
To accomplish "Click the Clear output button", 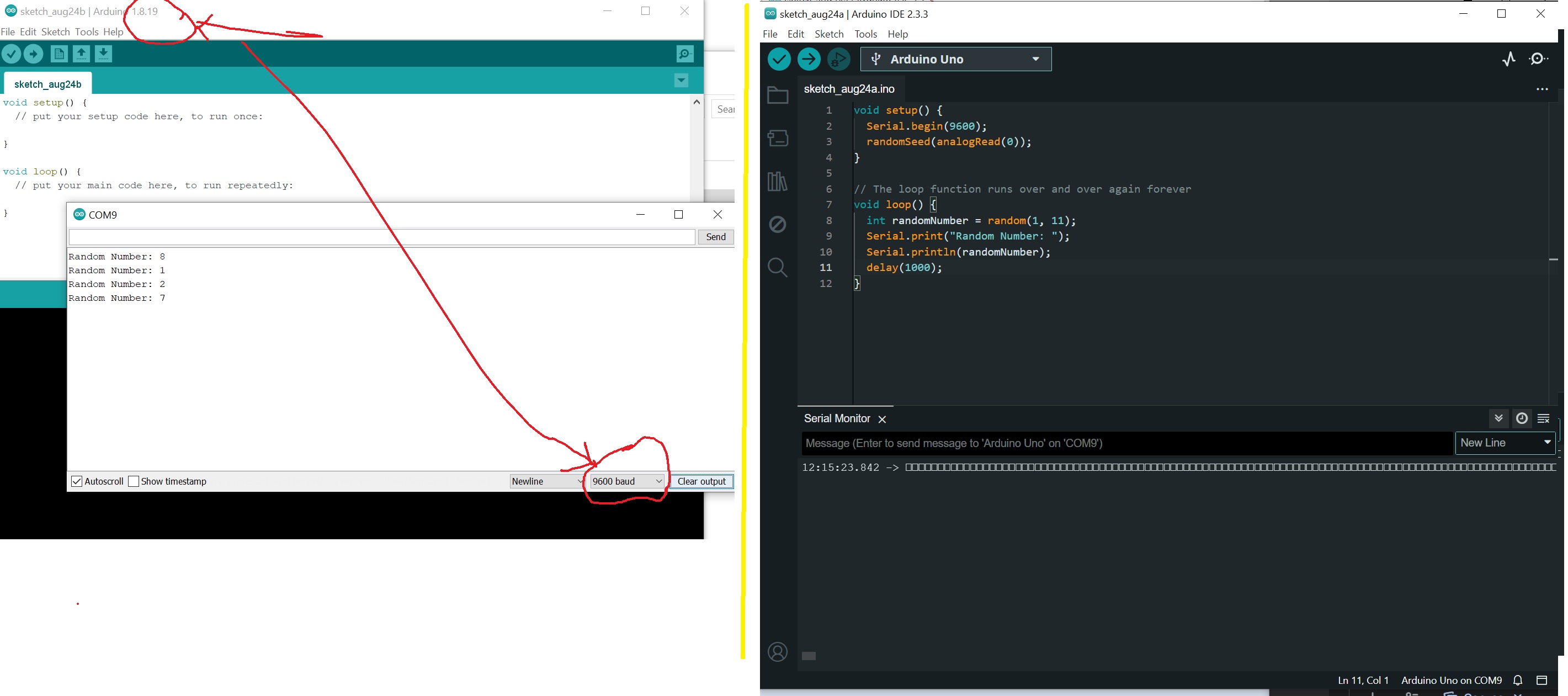I will (701, 481).
